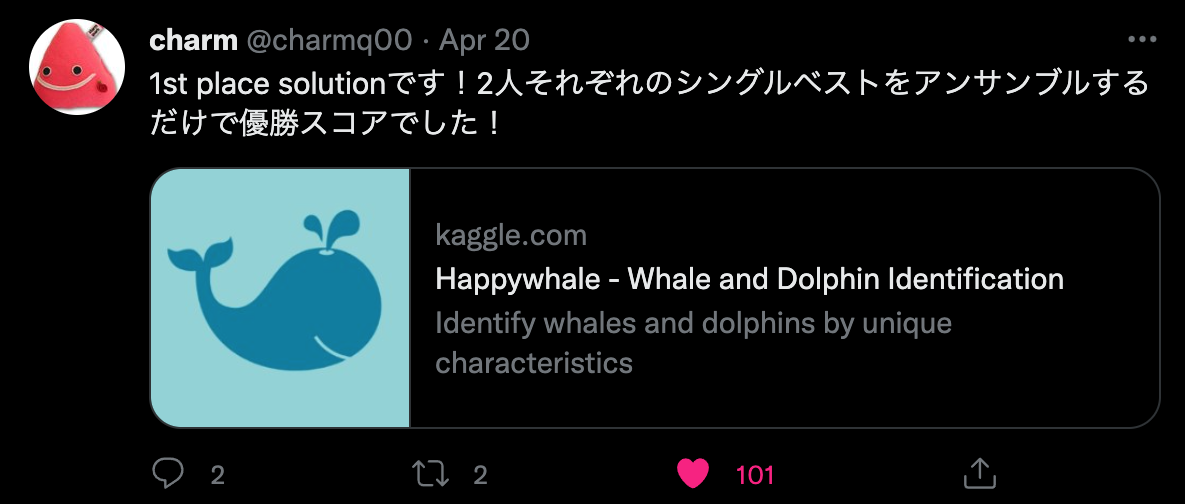The height and width of the screenshot is (504, 1185).
Task: Click the retweet arrows icon
Action: [431, 474]
